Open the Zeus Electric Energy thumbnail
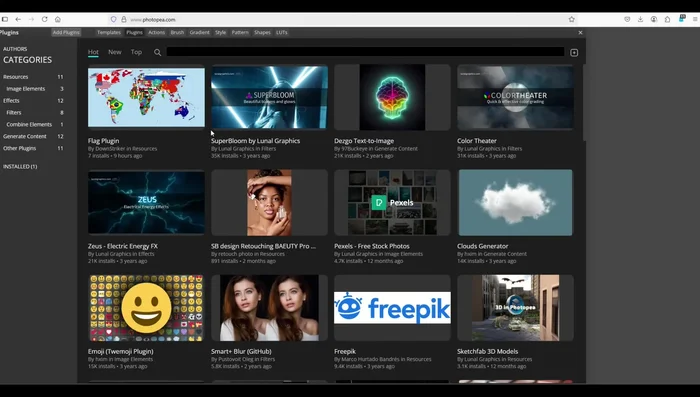 pyautogui.click(x=146, y=202)
